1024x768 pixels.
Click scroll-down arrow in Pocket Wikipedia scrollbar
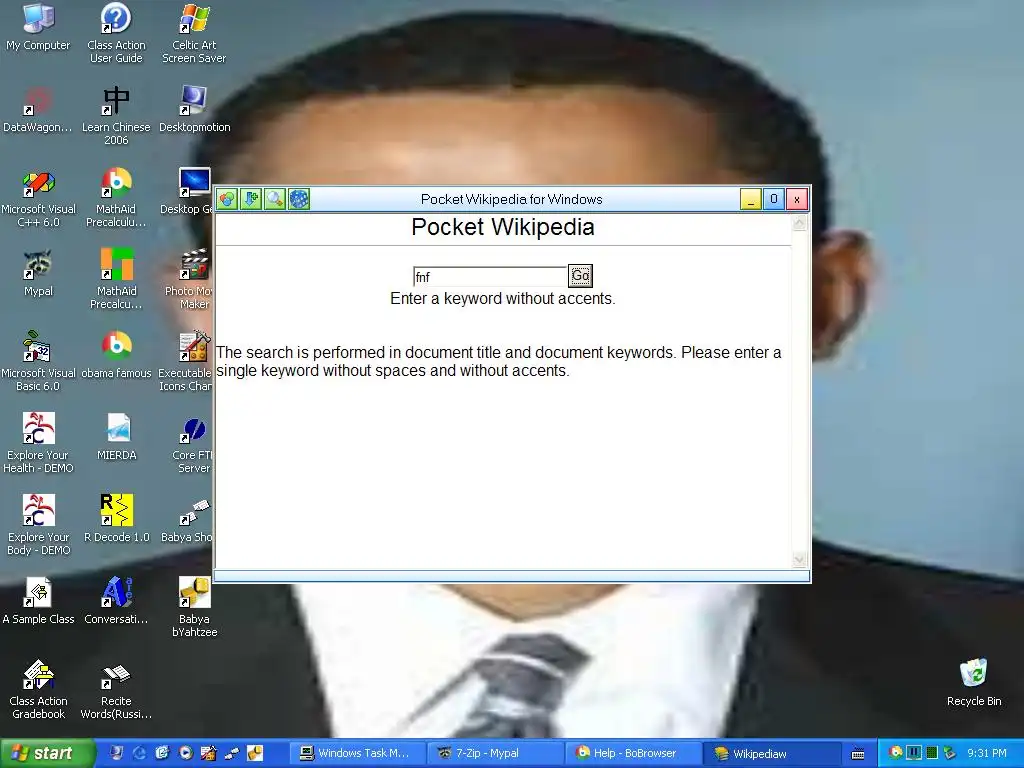(x=799, y=560)
